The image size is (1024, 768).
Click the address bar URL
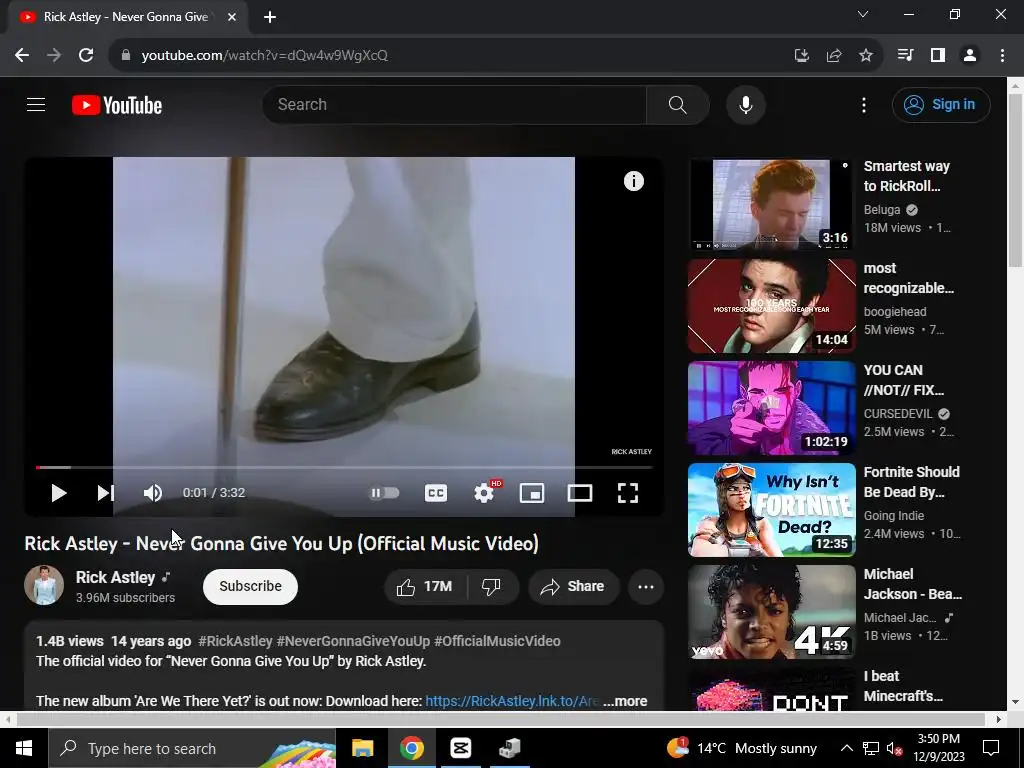(264, 56)
